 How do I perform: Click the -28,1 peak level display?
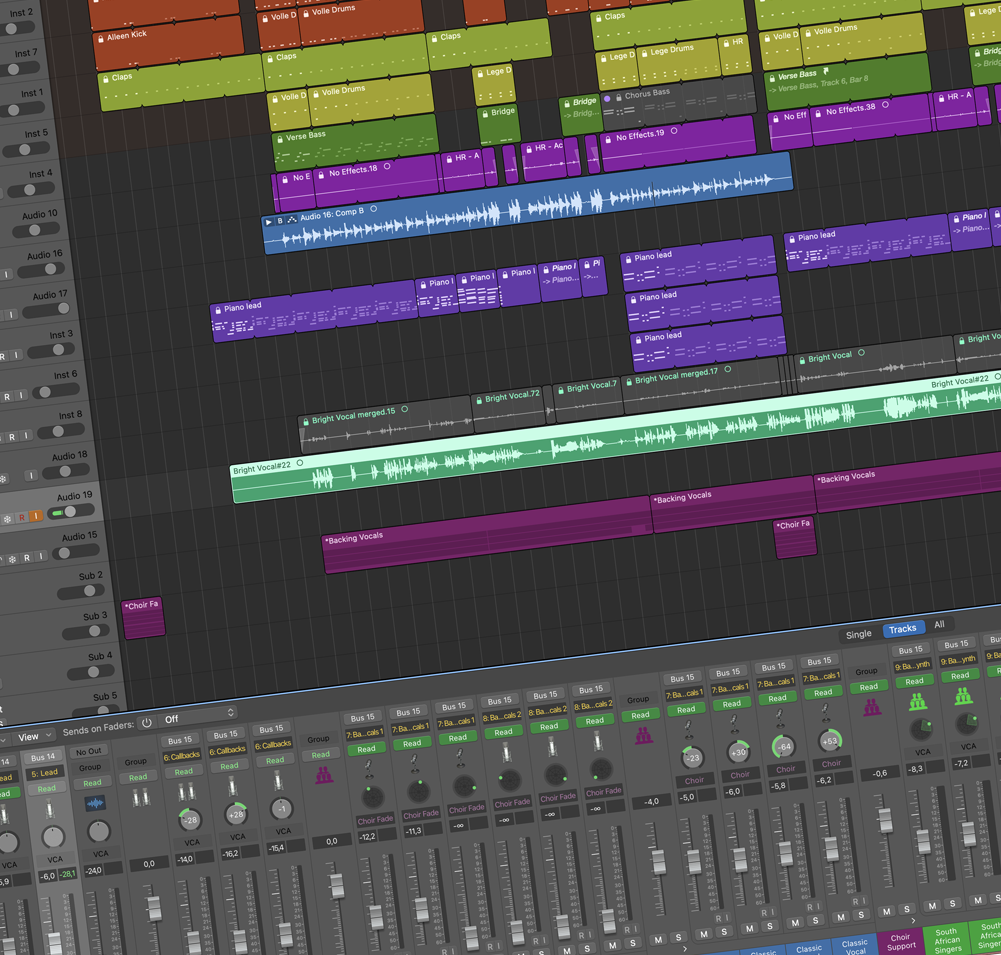(68, 873)
